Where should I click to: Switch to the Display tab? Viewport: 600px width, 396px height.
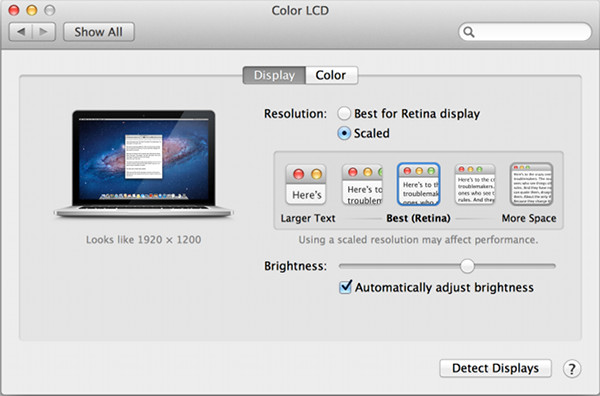point(274,75)
